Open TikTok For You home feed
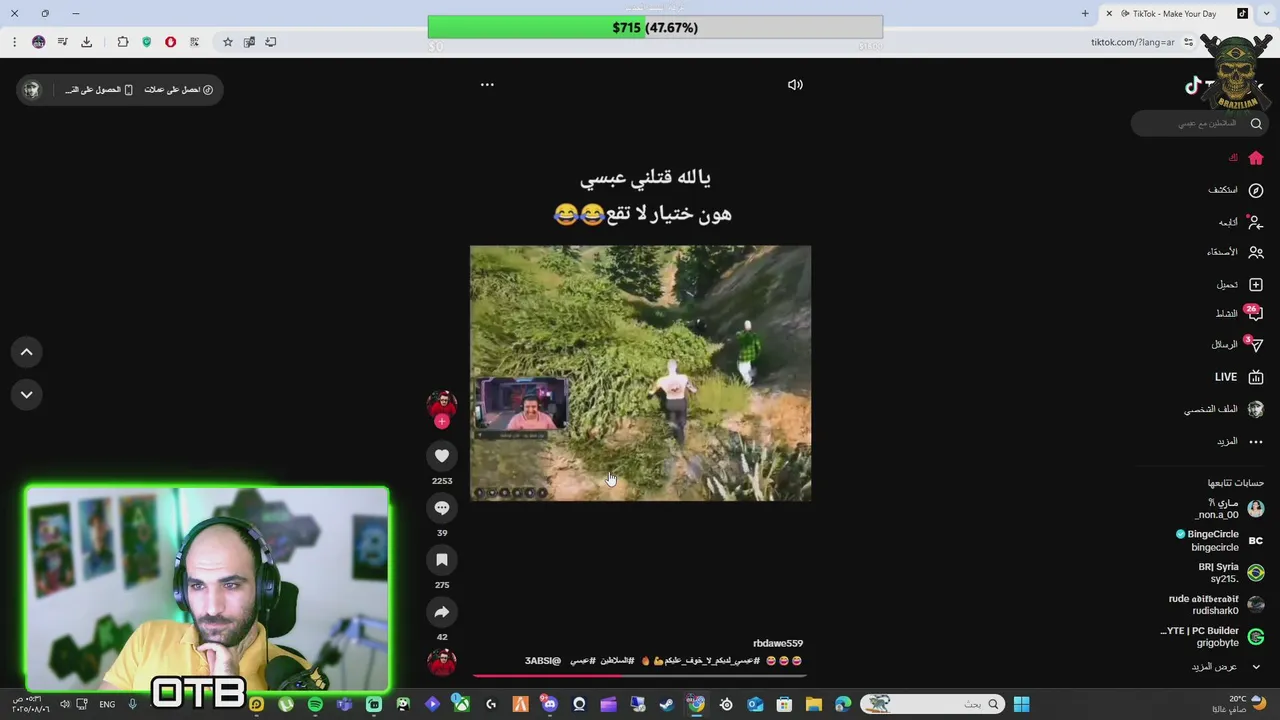This screenshot has width=1280, height=720. point(1246,158)
